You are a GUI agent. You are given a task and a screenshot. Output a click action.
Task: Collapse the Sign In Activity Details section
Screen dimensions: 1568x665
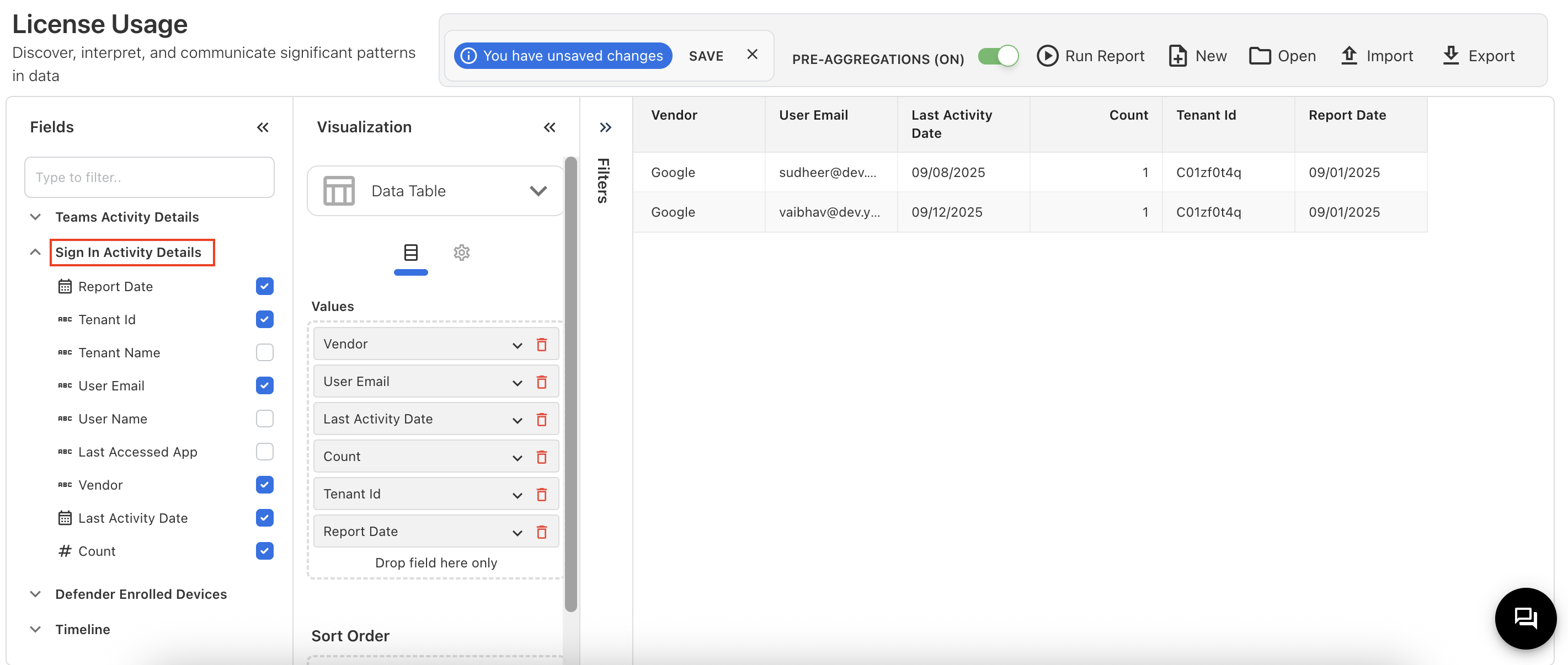[x=35, y=252]
